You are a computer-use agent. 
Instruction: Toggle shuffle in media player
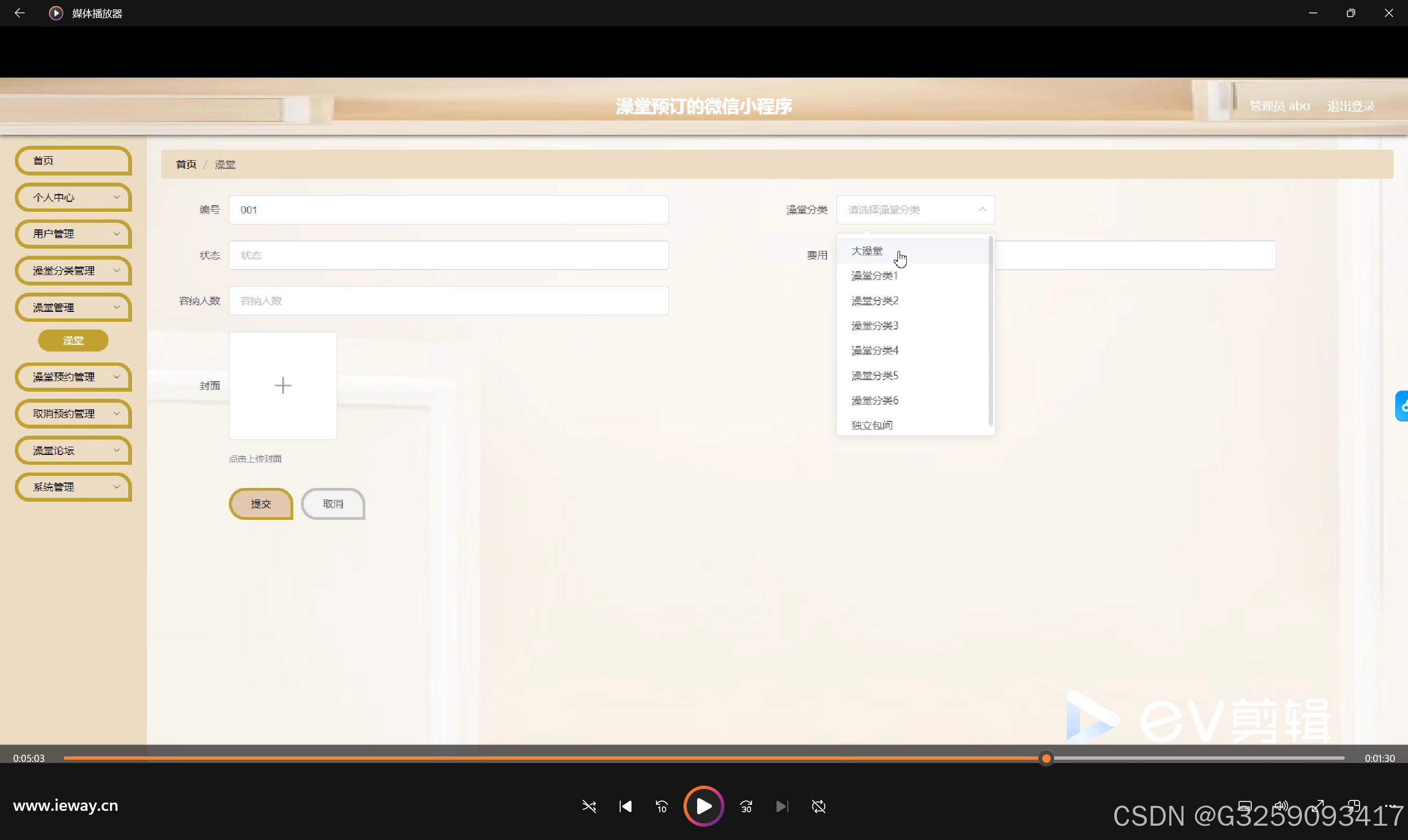[589, 806]
